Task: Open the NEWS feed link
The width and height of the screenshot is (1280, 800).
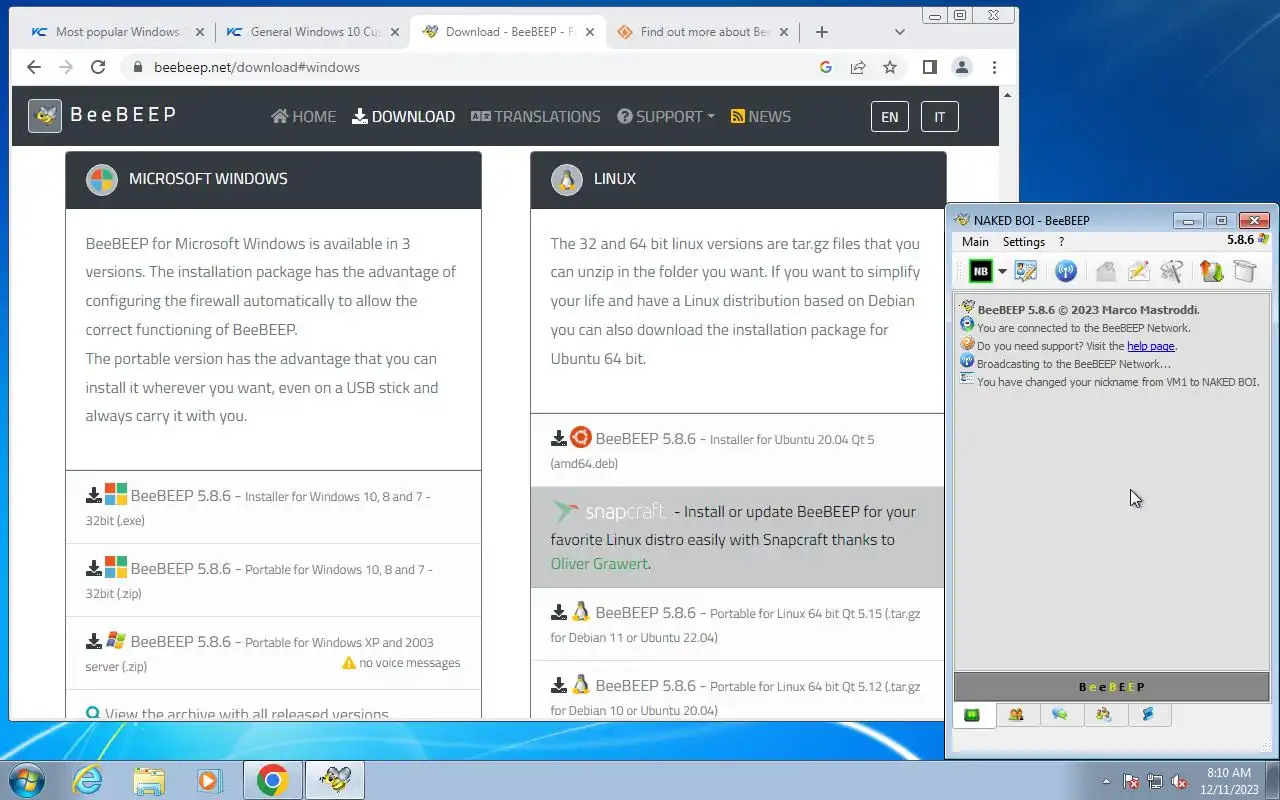Action: 760,117
